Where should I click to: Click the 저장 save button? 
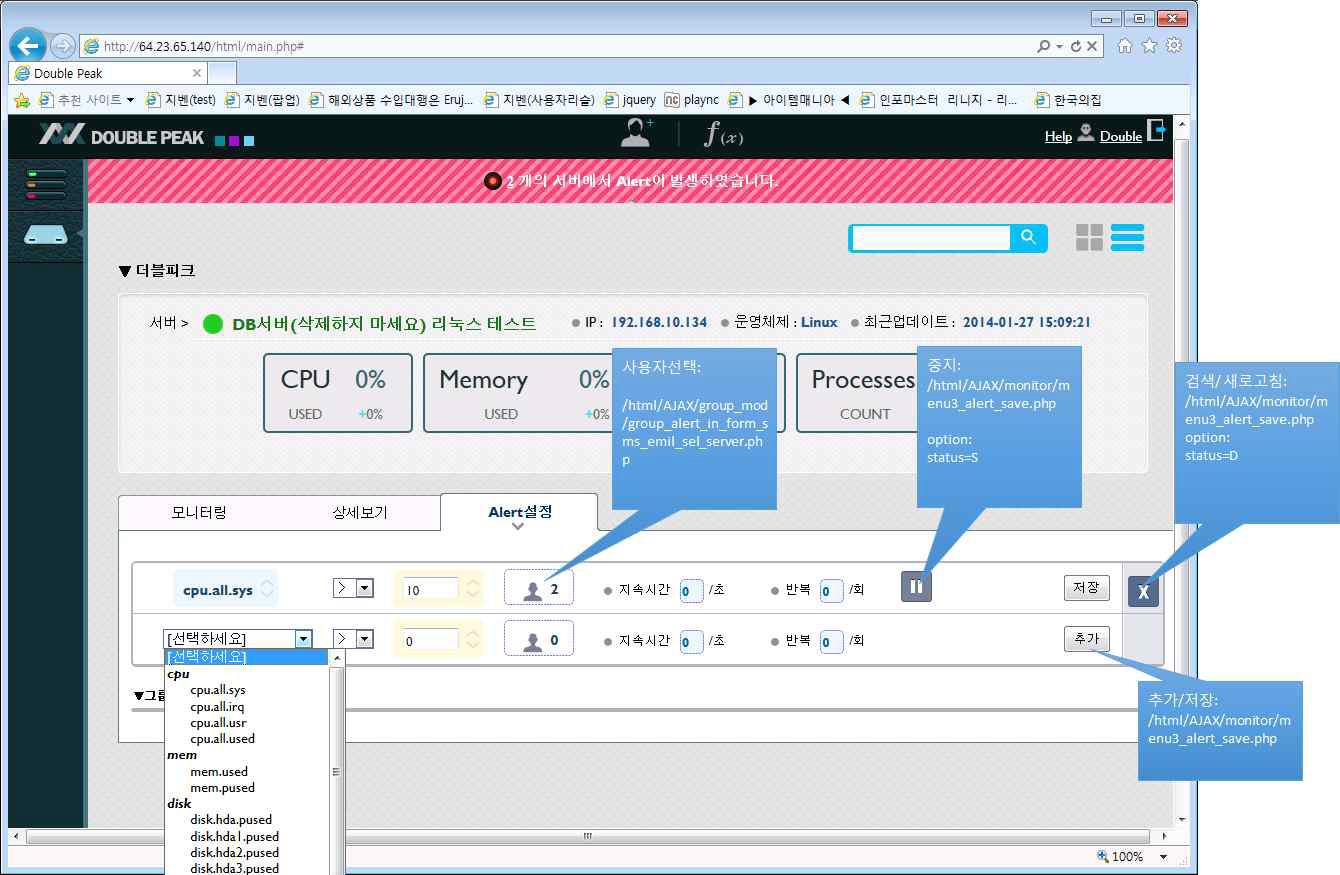click(x=1086, y=588)
